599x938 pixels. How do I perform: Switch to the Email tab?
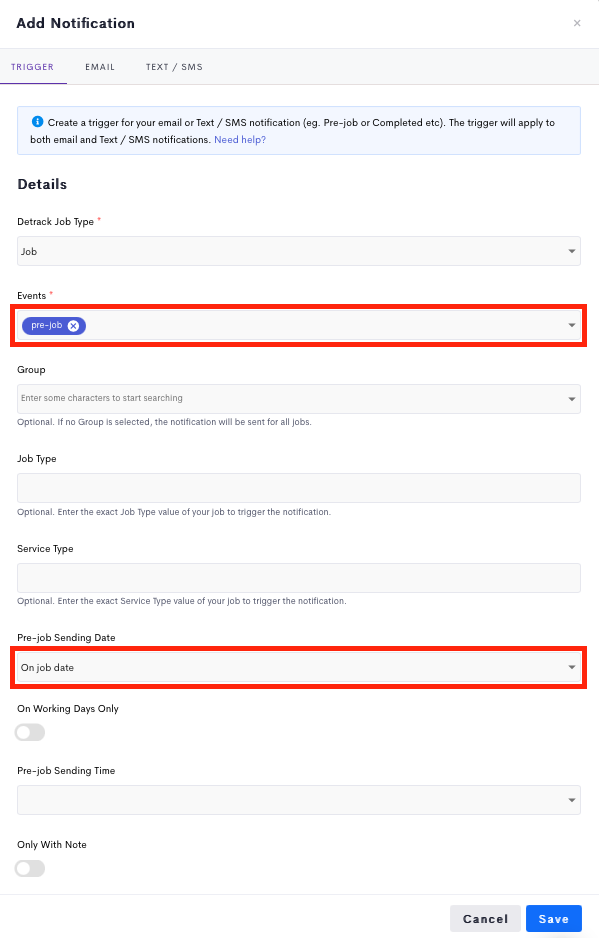(x=100, y=67)
